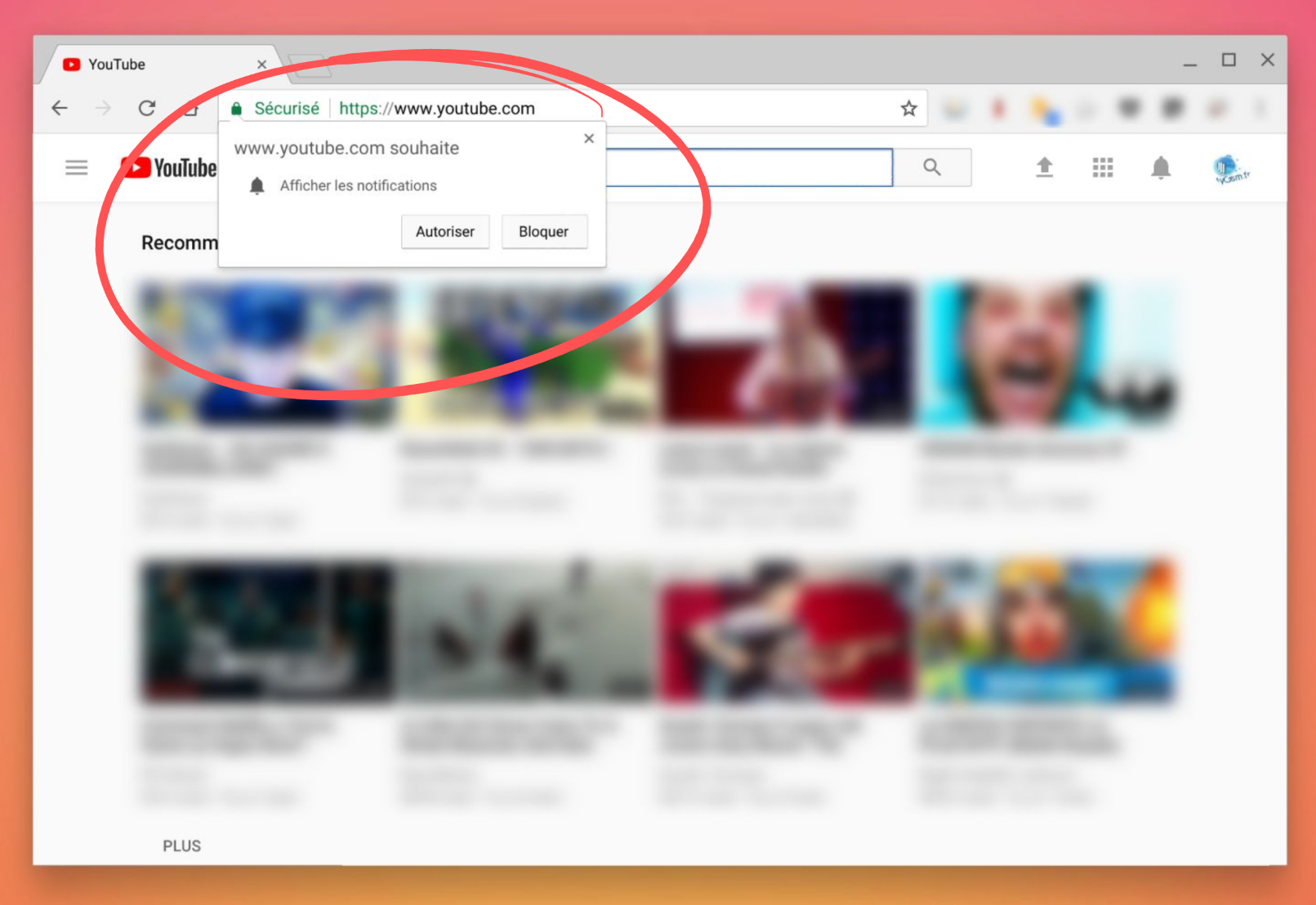The image size is (1316, 905).
Task: Reload the page with refresh icon
Action: 147,108
